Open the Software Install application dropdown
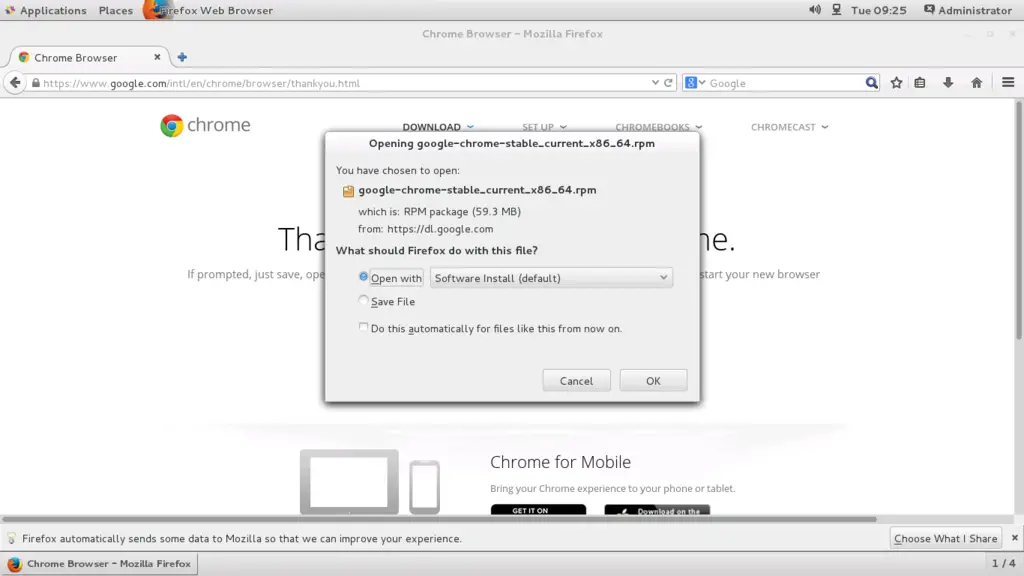Image resolution: width=1024 pixels, height=576 pixels. pyautogui.click(x=551, y=278)
